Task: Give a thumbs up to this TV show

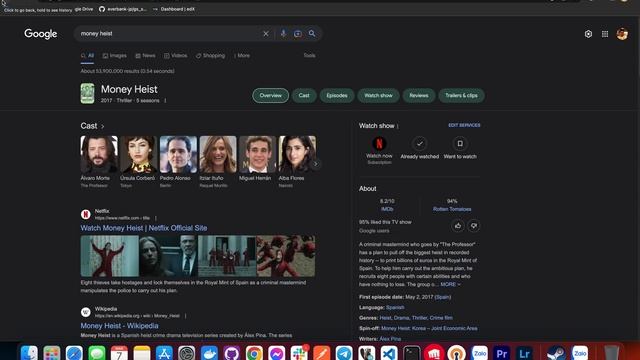Action: (458, 226)
